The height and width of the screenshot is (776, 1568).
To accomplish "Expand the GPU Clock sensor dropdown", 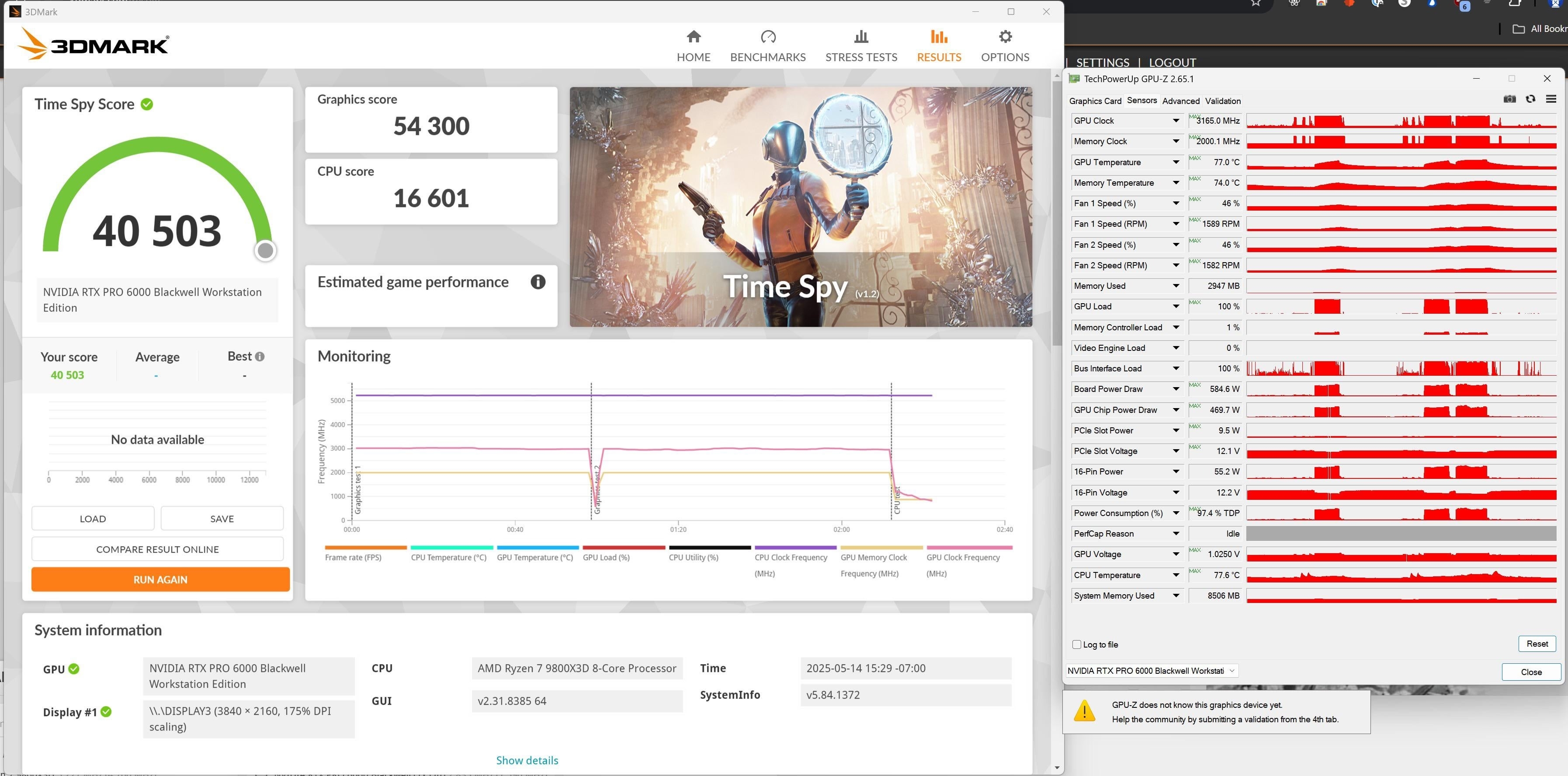I will point(1176,121).
